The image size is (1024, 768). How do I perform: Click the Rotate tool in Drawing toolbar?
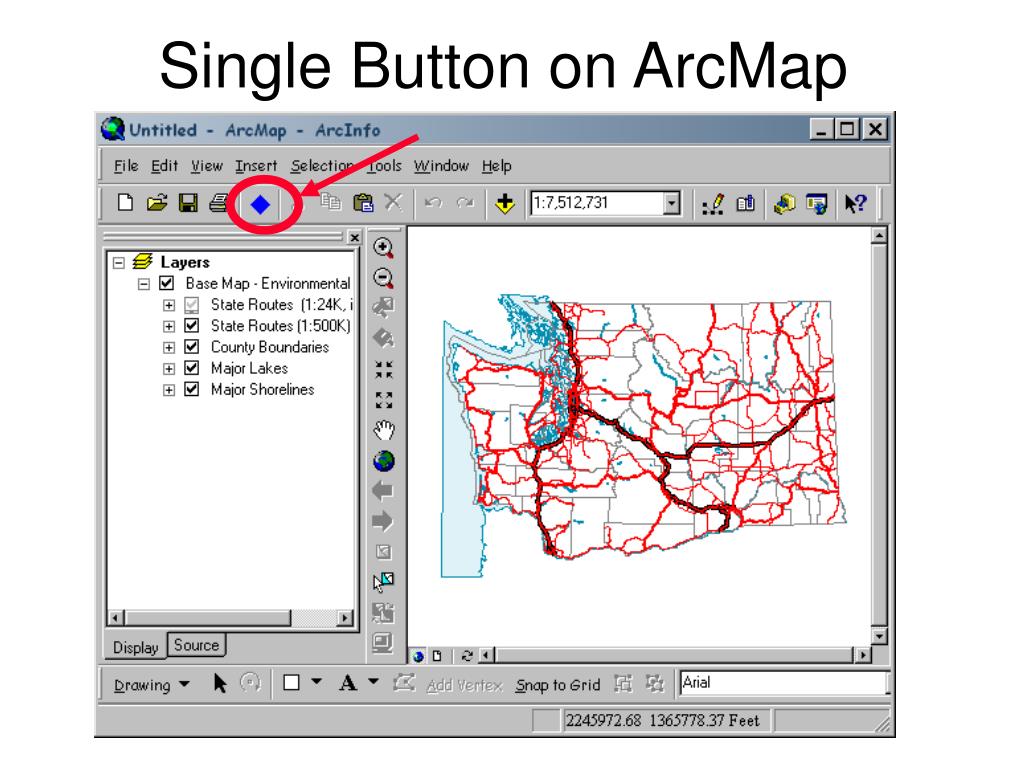(250, 682)
